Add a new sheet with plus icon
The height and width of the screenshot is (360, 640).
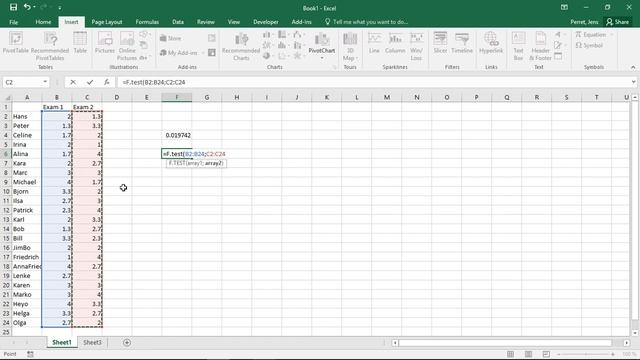point(127,342)
